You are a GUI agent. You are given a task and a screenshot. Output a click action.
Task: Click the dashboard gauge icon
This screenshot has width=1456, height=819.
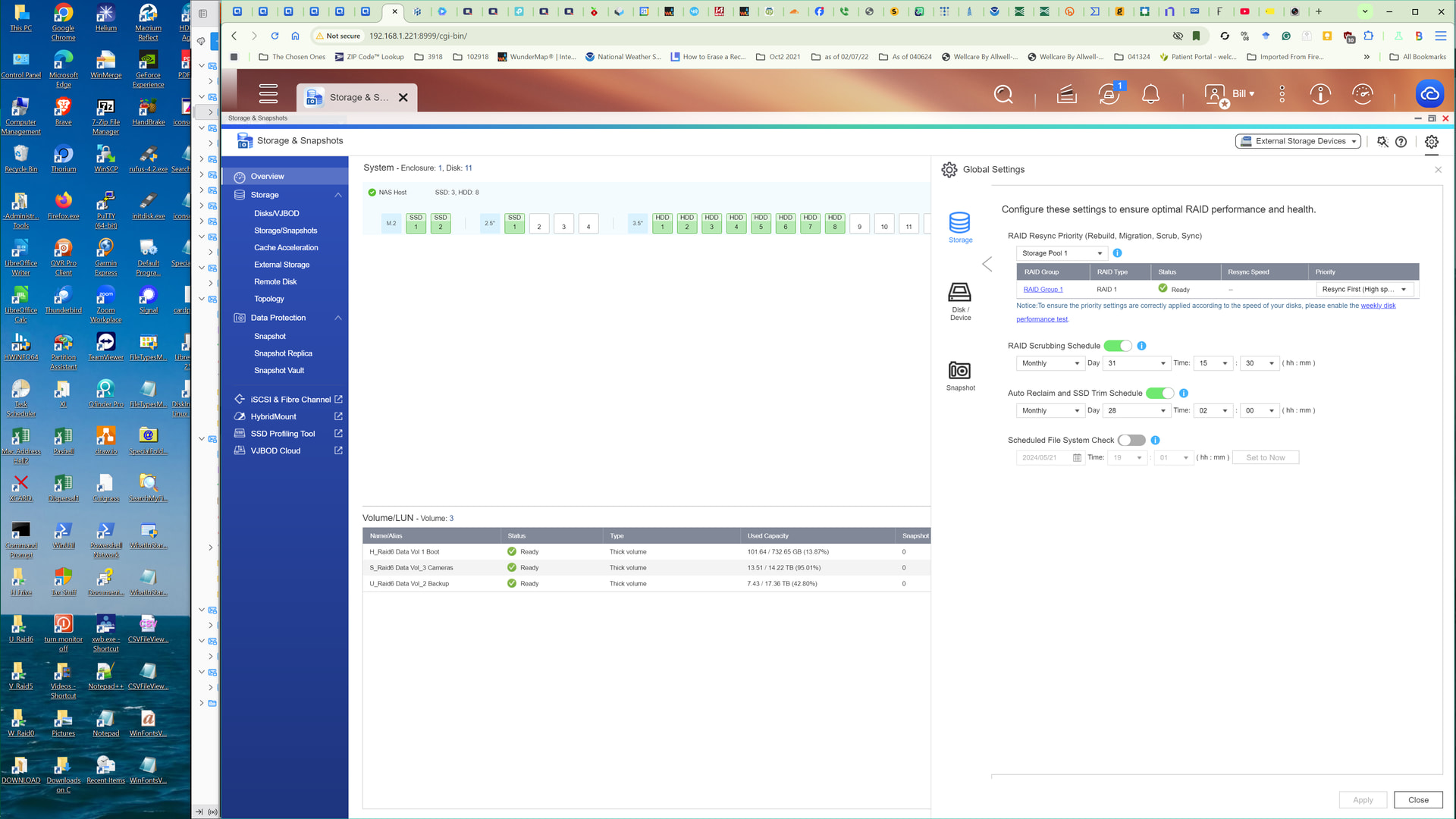pos(1362,95)
